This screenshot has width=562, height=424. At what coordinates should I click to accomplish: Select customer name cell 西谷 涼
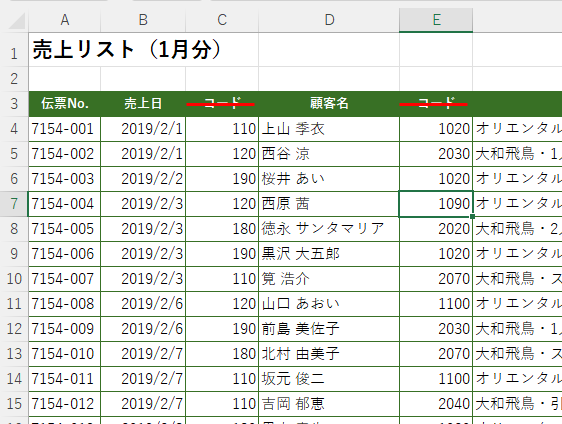tap(329, 154)
